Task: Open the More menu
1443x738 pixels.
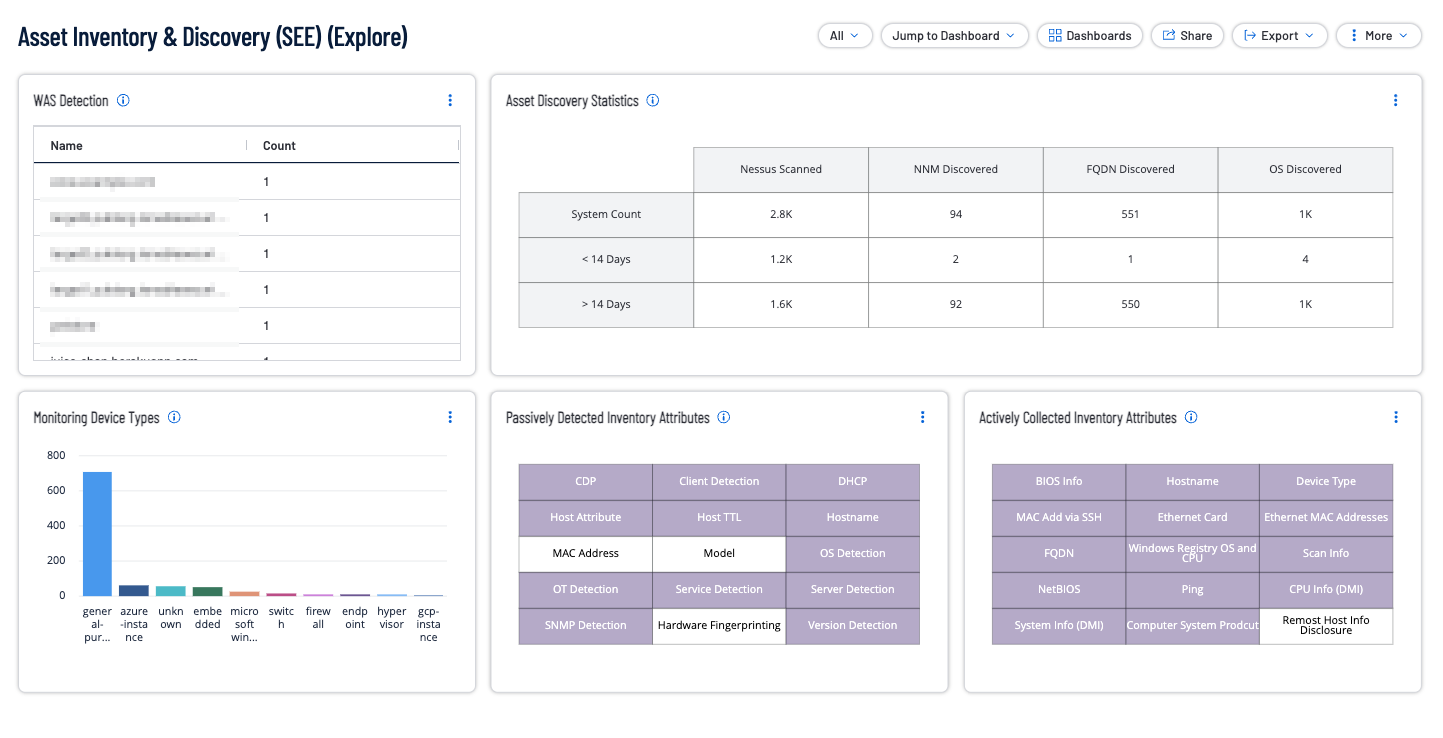Action: tap(1378, 35)
